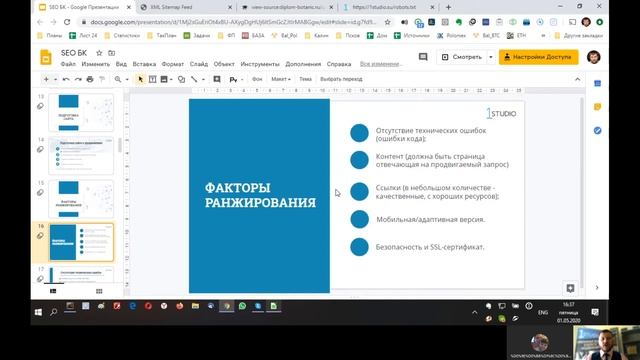Screen dimensions: 640x360
Task: Click the Explore button at slide corner
Action: click(x=570, y=288)
